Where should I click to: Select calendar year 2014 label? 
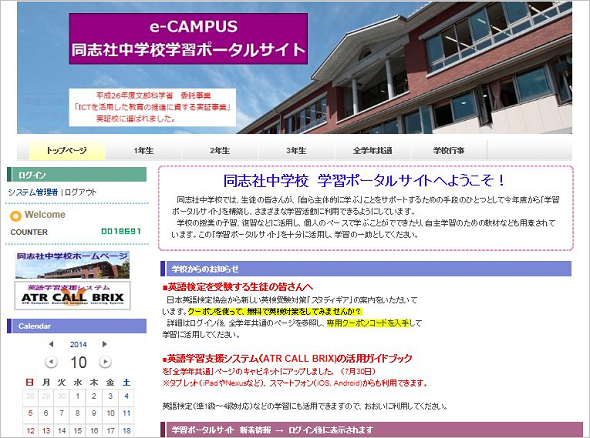[x=78, y=344]
